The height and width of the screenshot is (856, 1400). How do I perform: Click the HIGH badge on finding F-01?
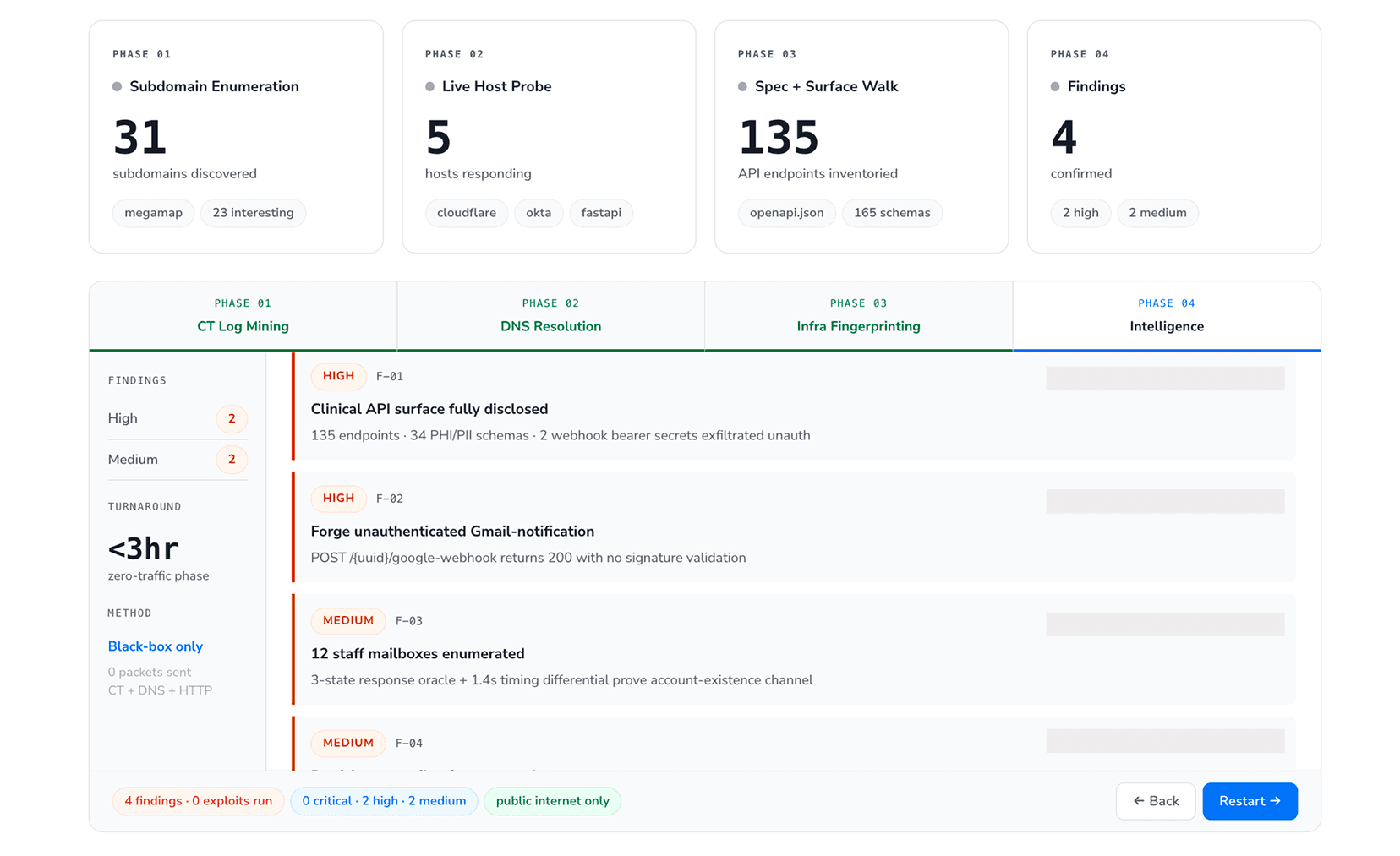point(338,376)
